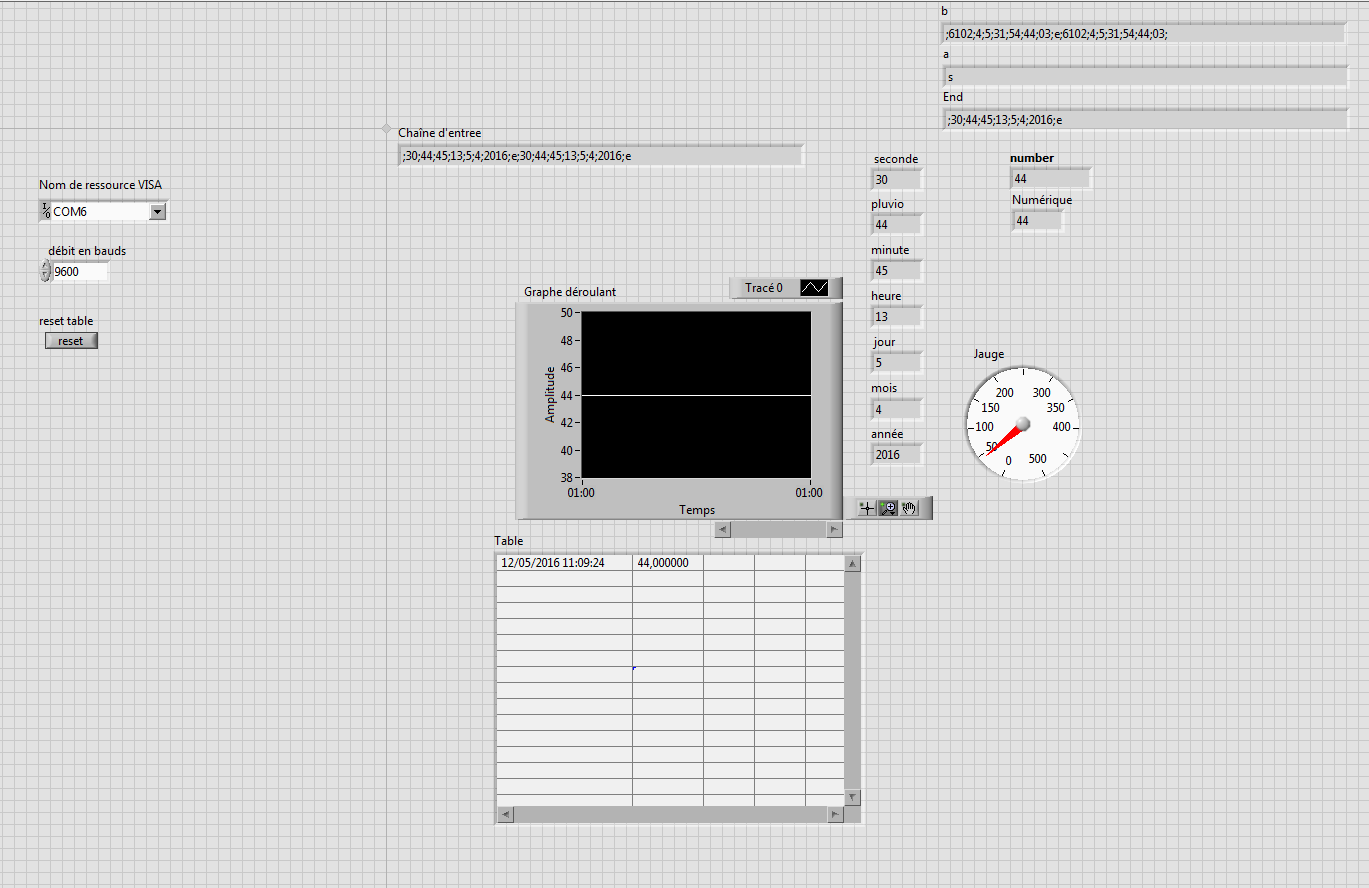Click the 500 mark on the Jauge scale
The width and height of the screenshot is (1369, 888).
pyautogui.click(x=1038, y=460)
